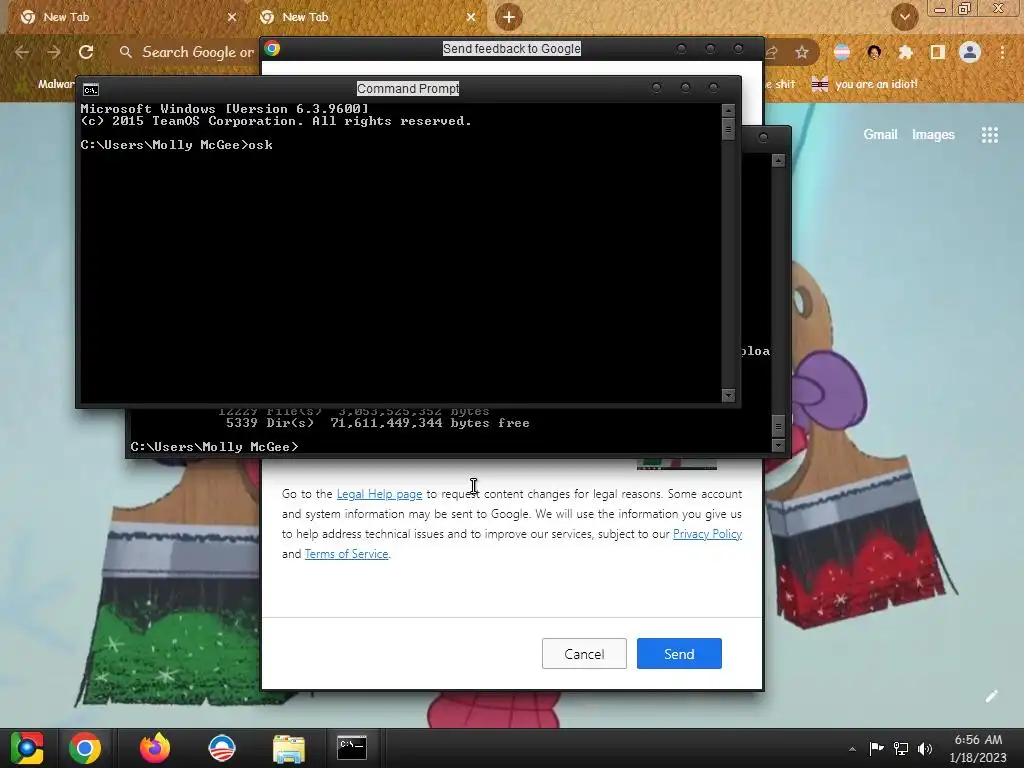1024x768 pixels.
Task: Open the Chrome three-dot menu
Action: coord(1002,52)
